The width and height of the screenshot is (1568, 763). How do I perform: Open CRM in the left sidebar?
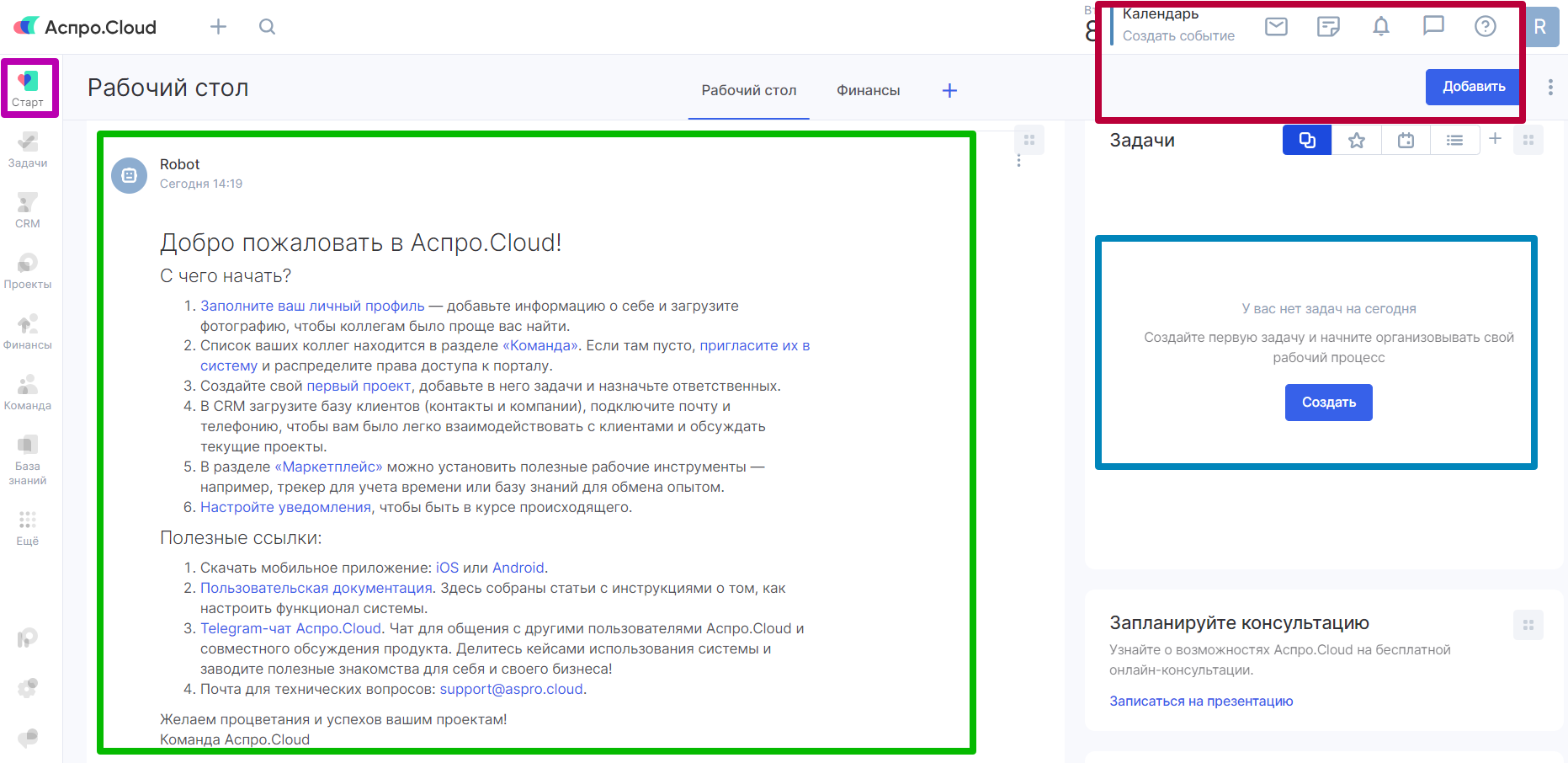[28, 211]
